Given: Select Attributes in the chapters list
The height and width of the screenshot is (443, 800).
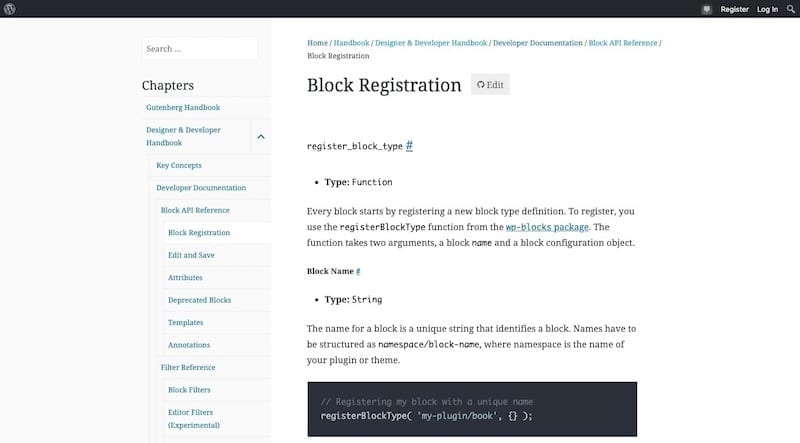Looking at the screenshot, I should click(x=185, y=278).
